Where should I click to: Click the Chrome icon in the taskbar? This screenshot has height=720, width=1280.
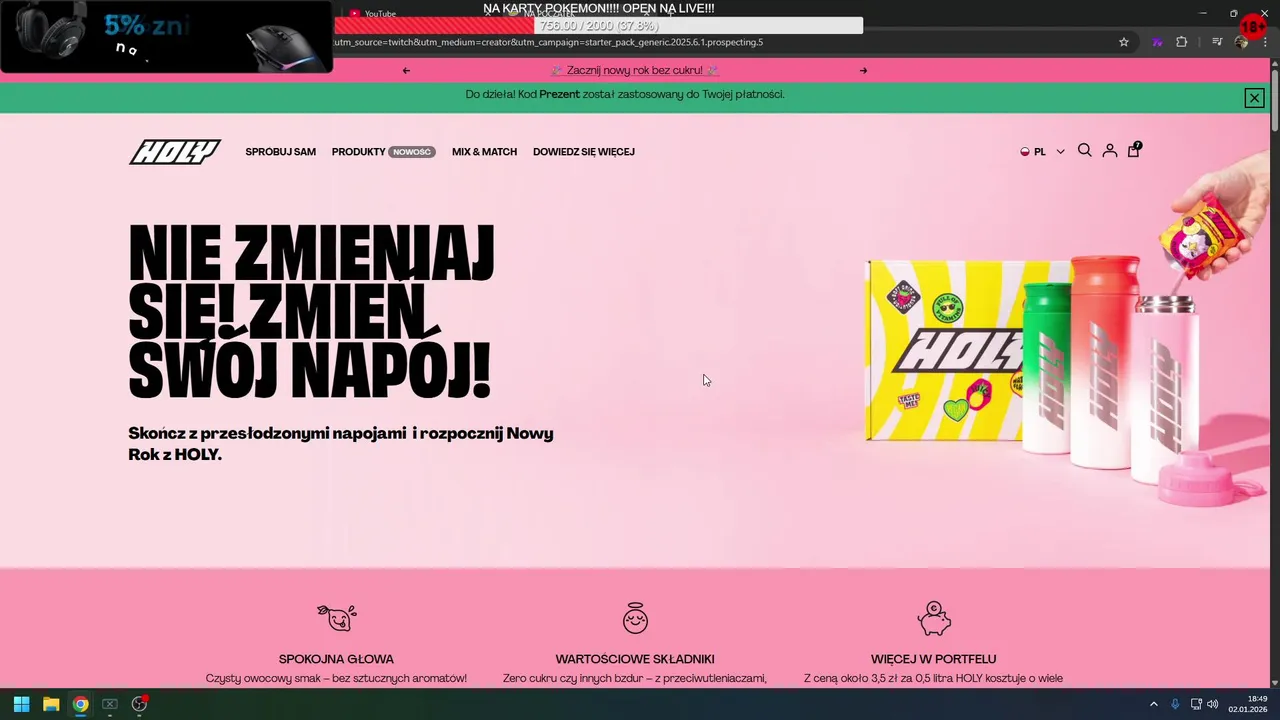pyautogui.click(x=80, y=704)
